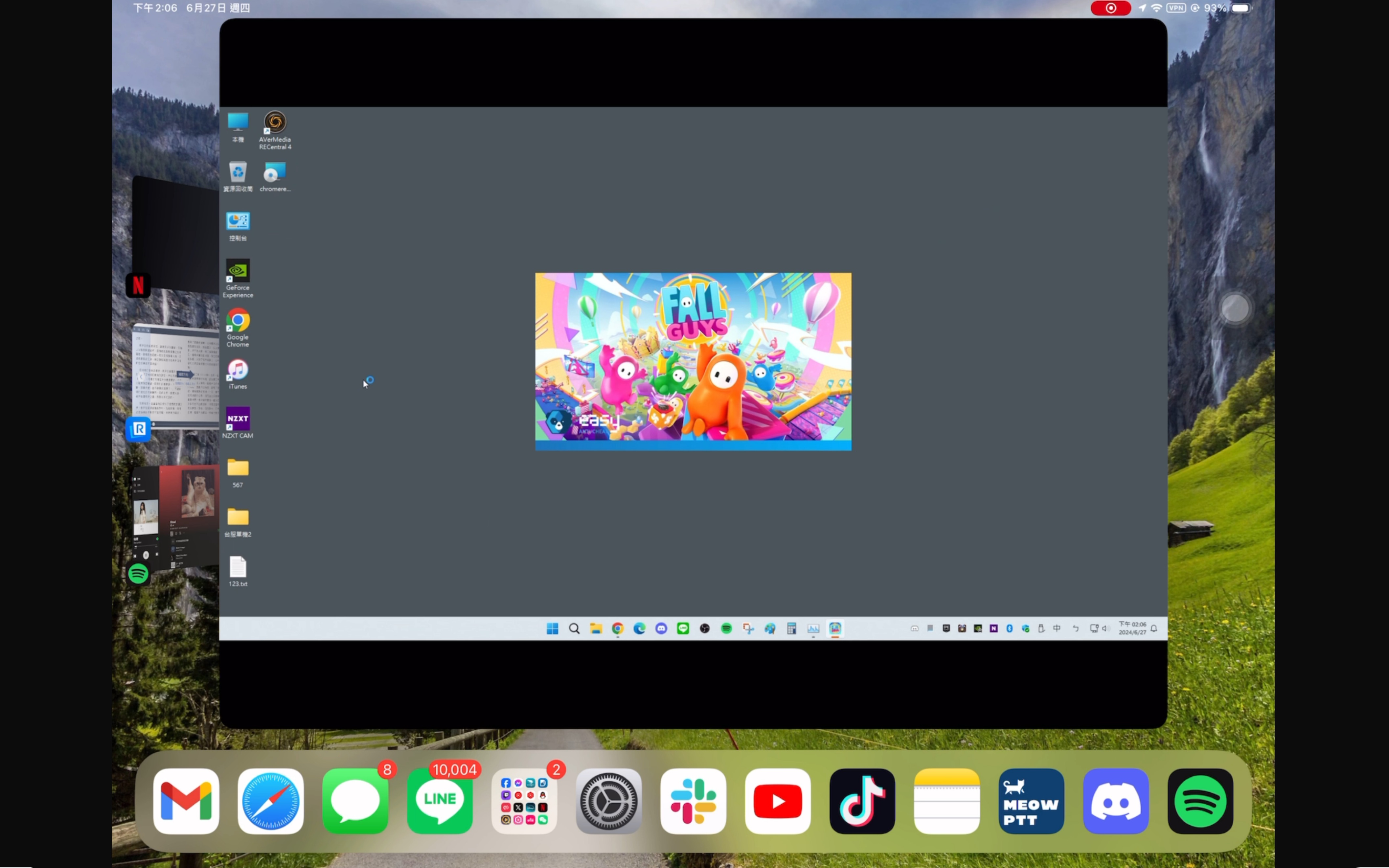1389x868 pixels.
Task: Switch the Chinese input method indicator
Action: [1057, 628]
